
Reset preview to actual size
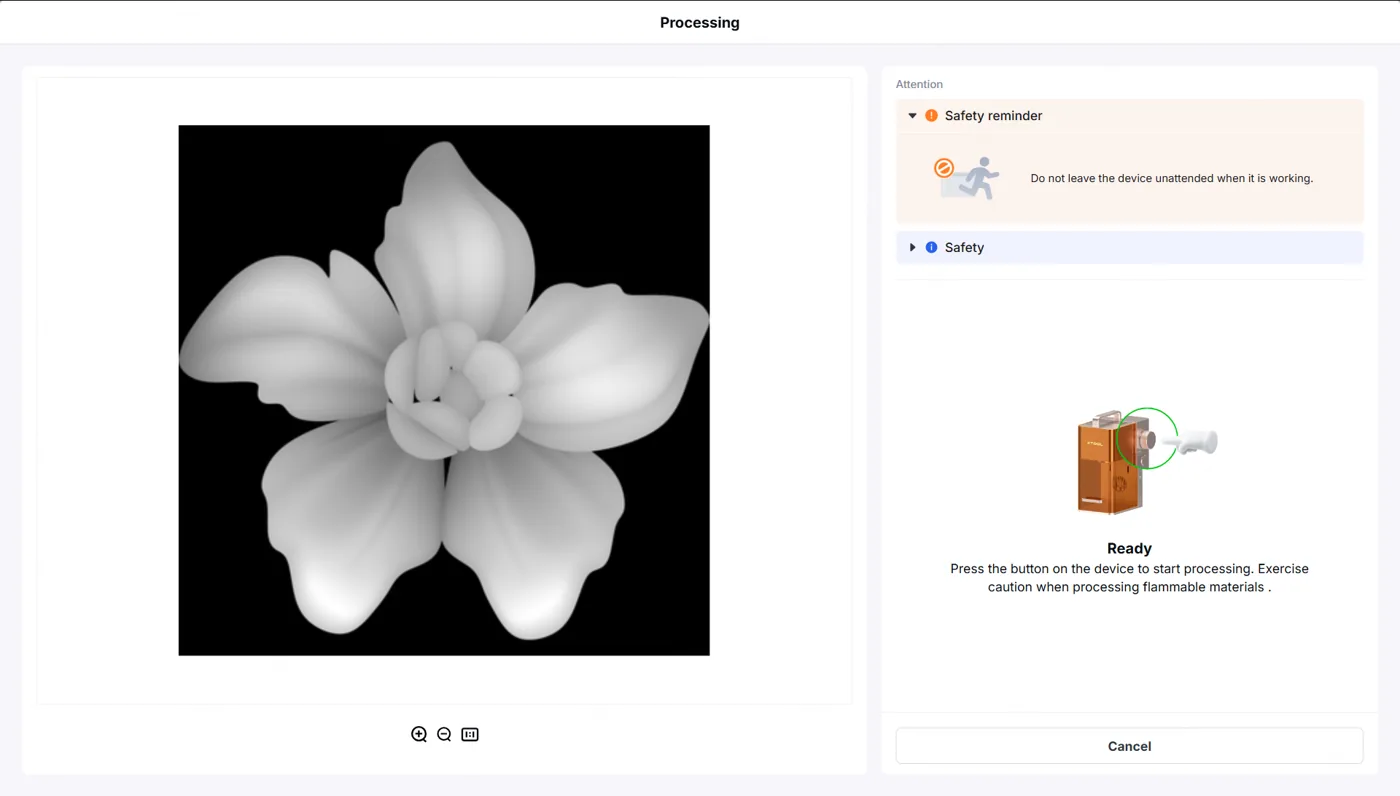470,734
